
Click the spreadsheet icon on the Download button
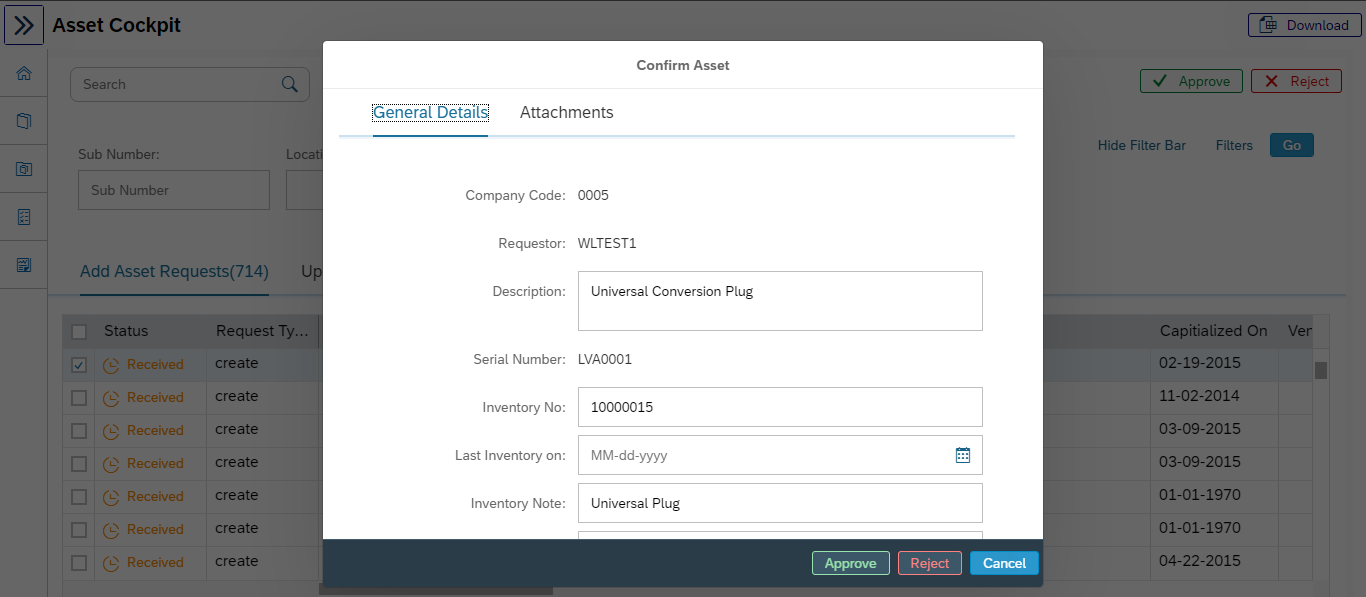(x=1267, y=25)
